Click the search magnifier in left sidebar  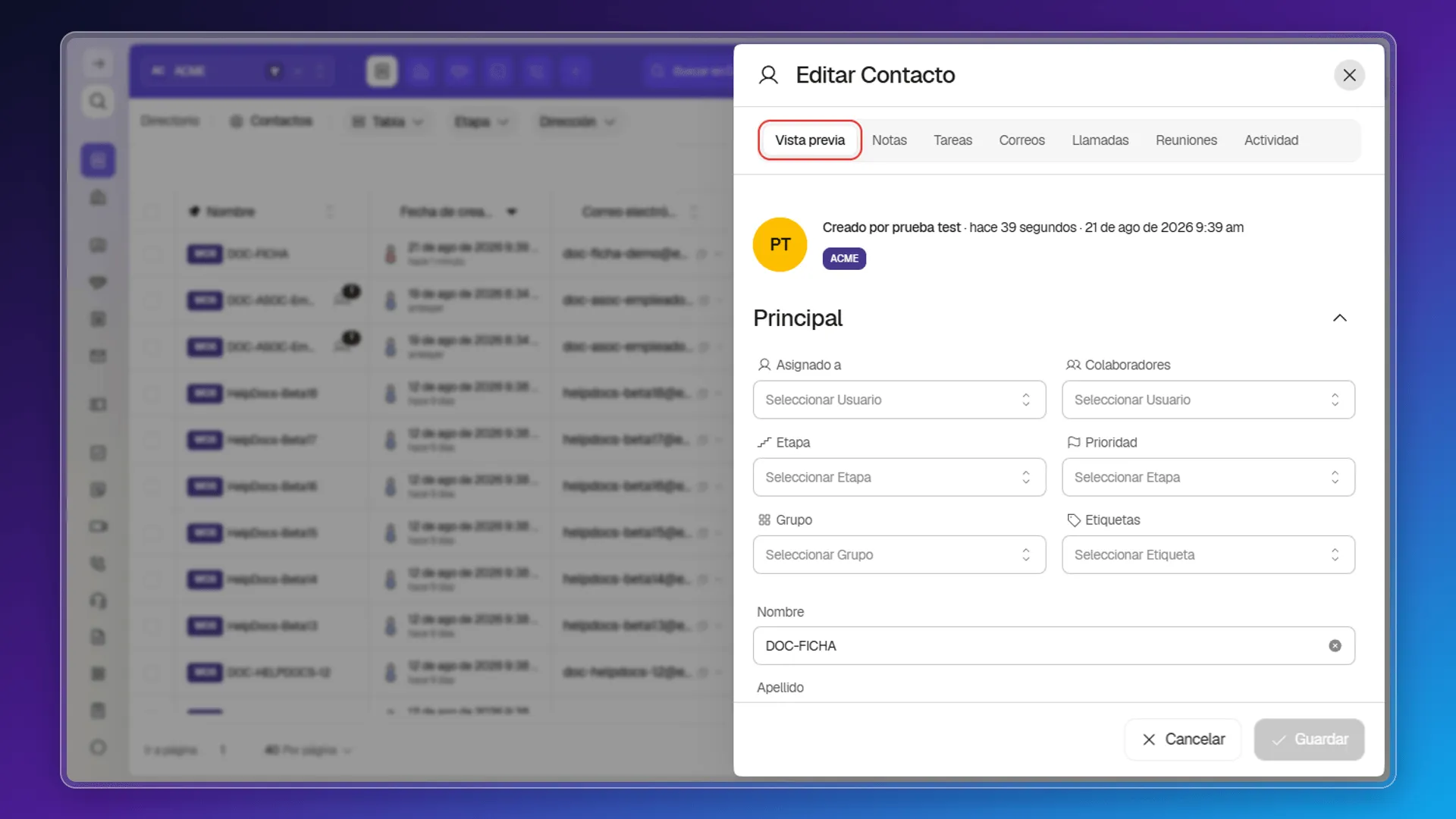coord(98,101)
